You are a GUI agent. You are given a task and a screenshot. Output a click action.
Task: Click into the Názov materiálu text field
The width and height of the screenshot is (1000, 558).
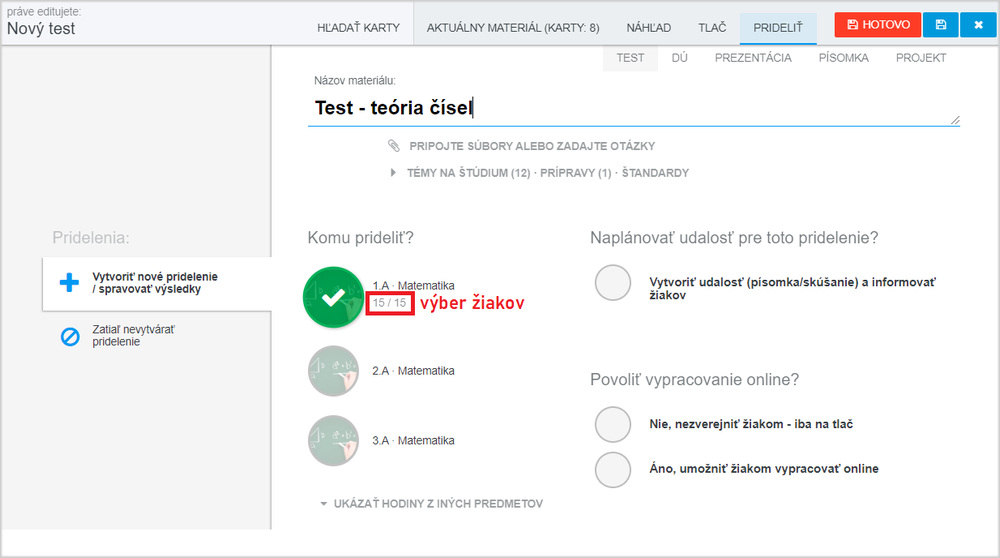point(633,108)
